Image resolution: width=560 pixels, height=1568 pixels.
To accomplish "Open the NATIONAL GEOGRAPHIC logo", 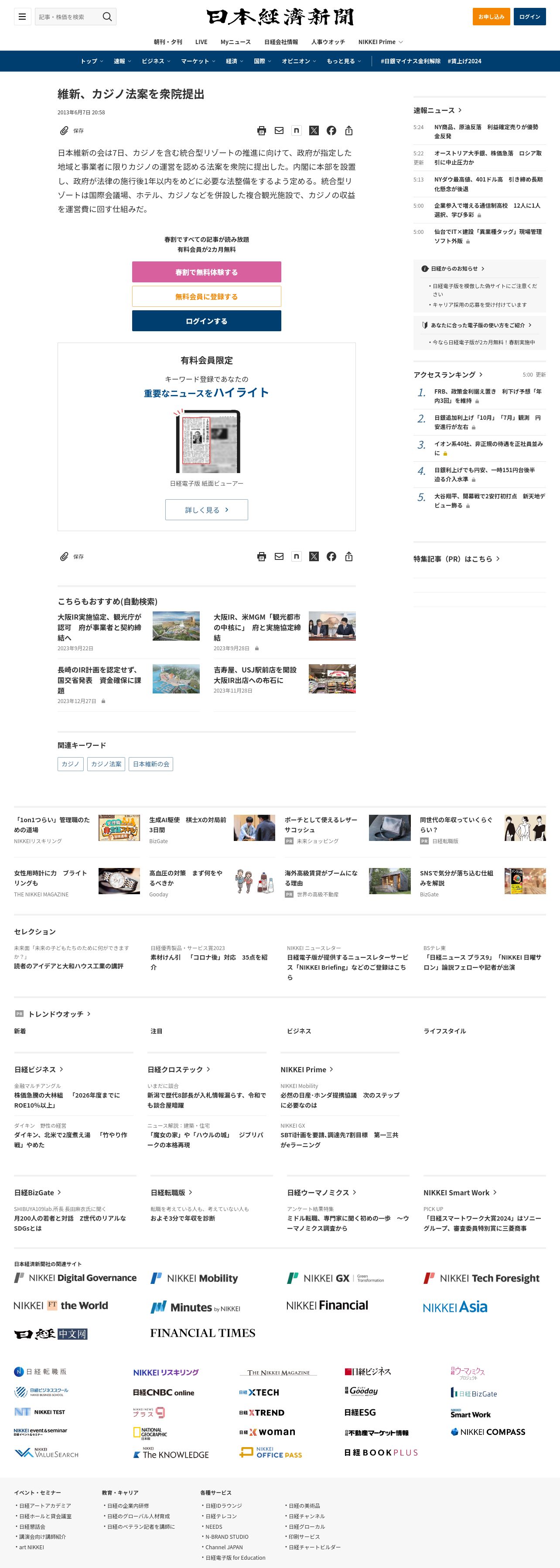I will [x=150, y=1434].
